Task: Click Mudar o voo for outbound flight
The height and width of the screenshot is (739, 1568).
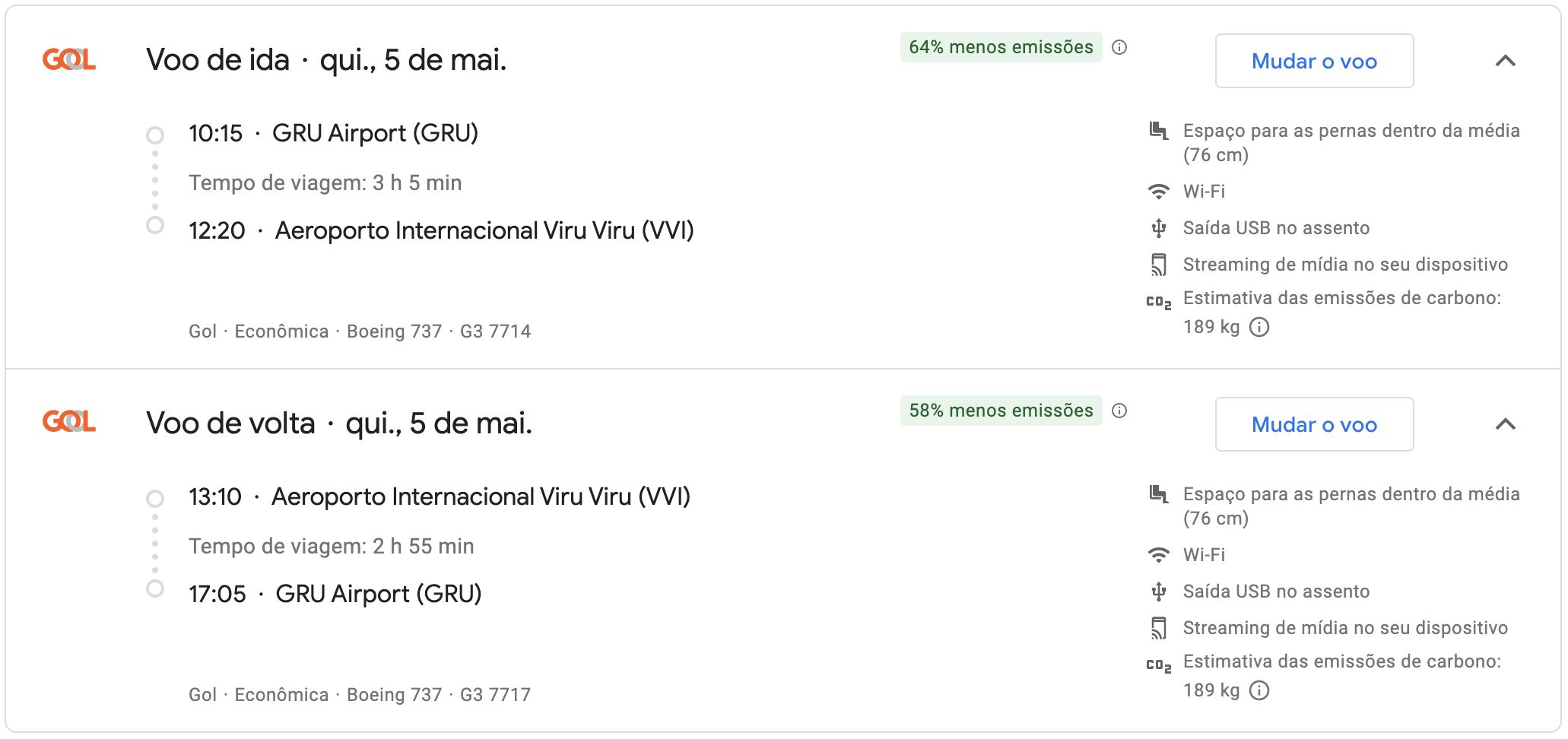Action: 1314,61
